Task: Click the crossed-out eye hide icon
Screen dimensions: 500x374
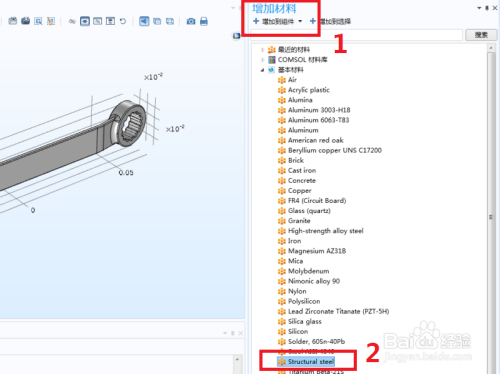Action: click(x=72, y=21)
